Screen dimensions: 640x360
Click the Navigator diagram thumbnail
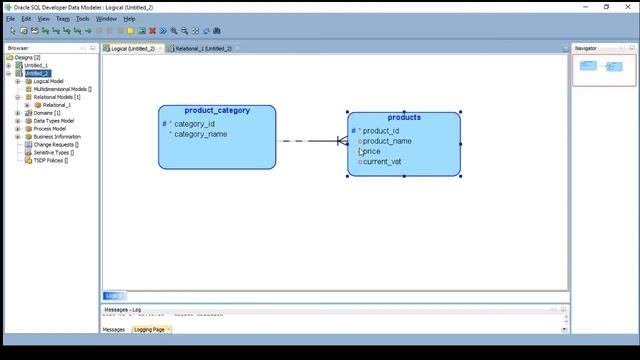coord(604,70)
